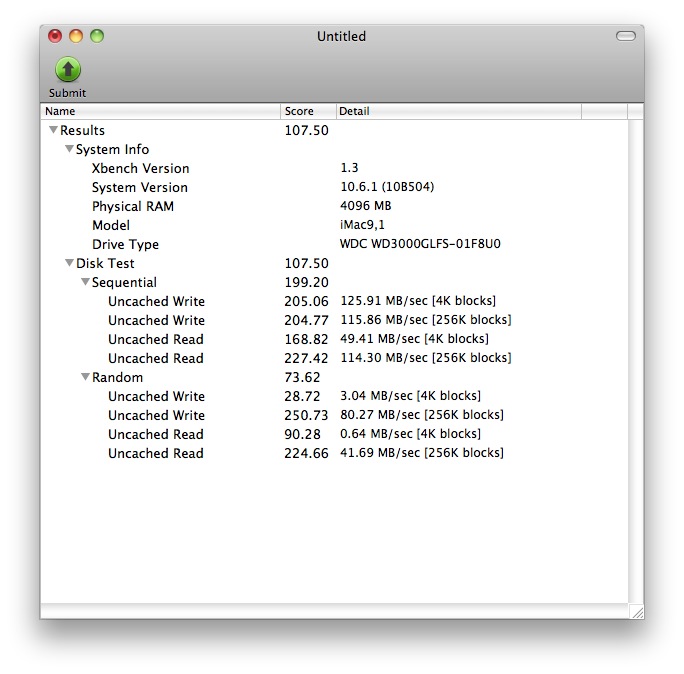The height and width of the screenshot is (674, 684).
Task: Select the Drive Type row
Action: click(335, 244)
